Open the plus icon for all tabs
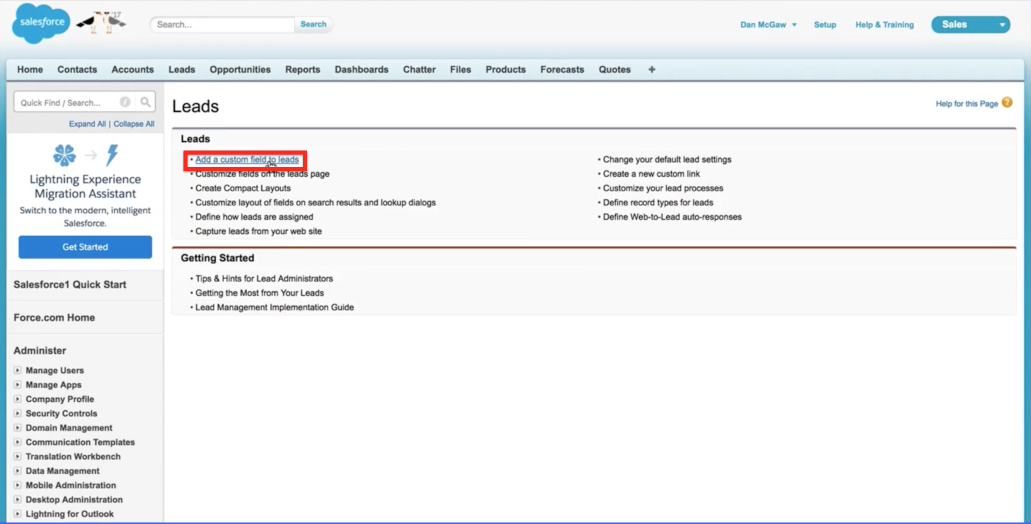Screen dimensions: 1031x524 click(x=652, y=69)
